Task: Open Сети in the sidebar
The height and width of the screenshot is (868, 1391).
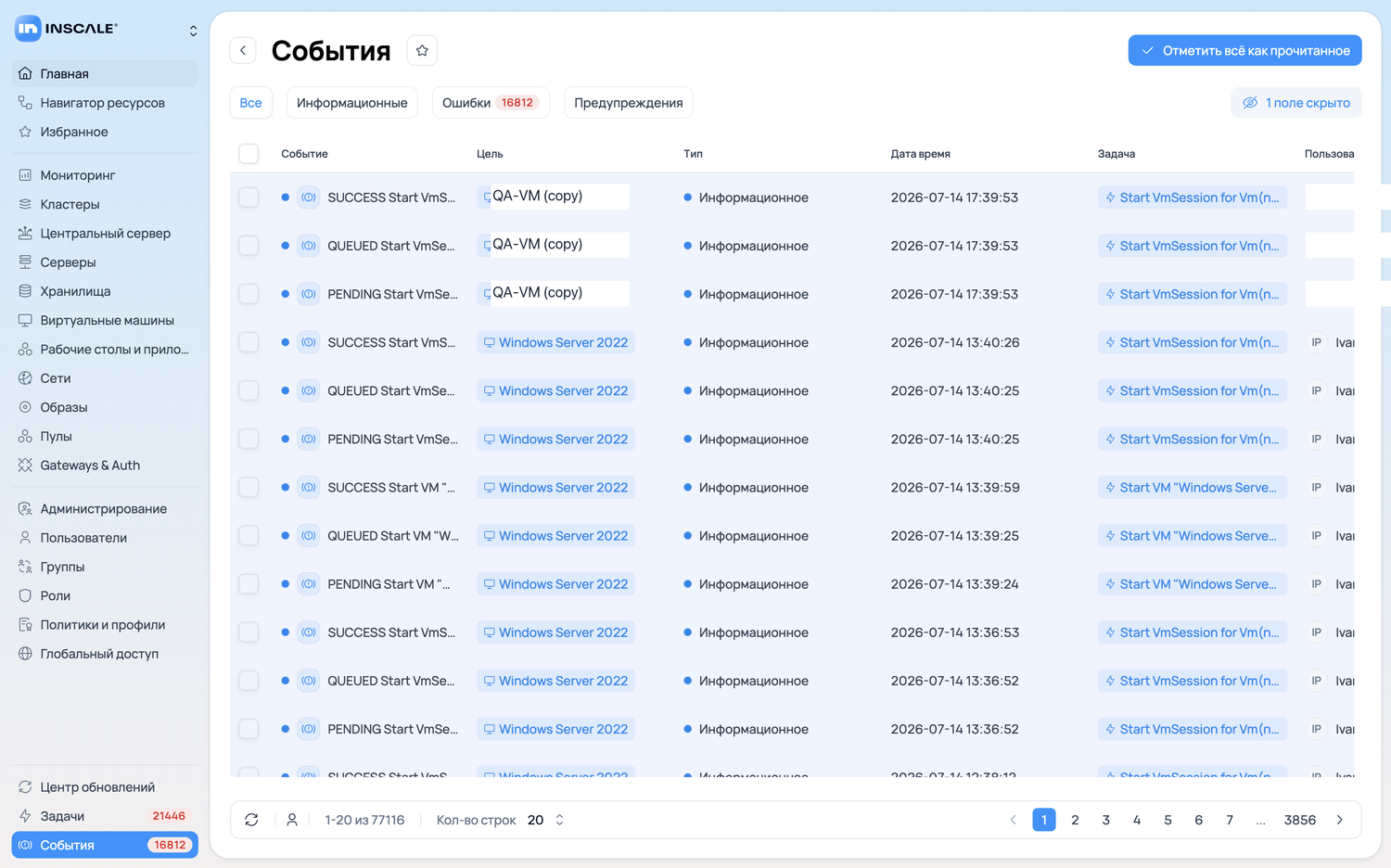Action: click(x=105, y=378)
